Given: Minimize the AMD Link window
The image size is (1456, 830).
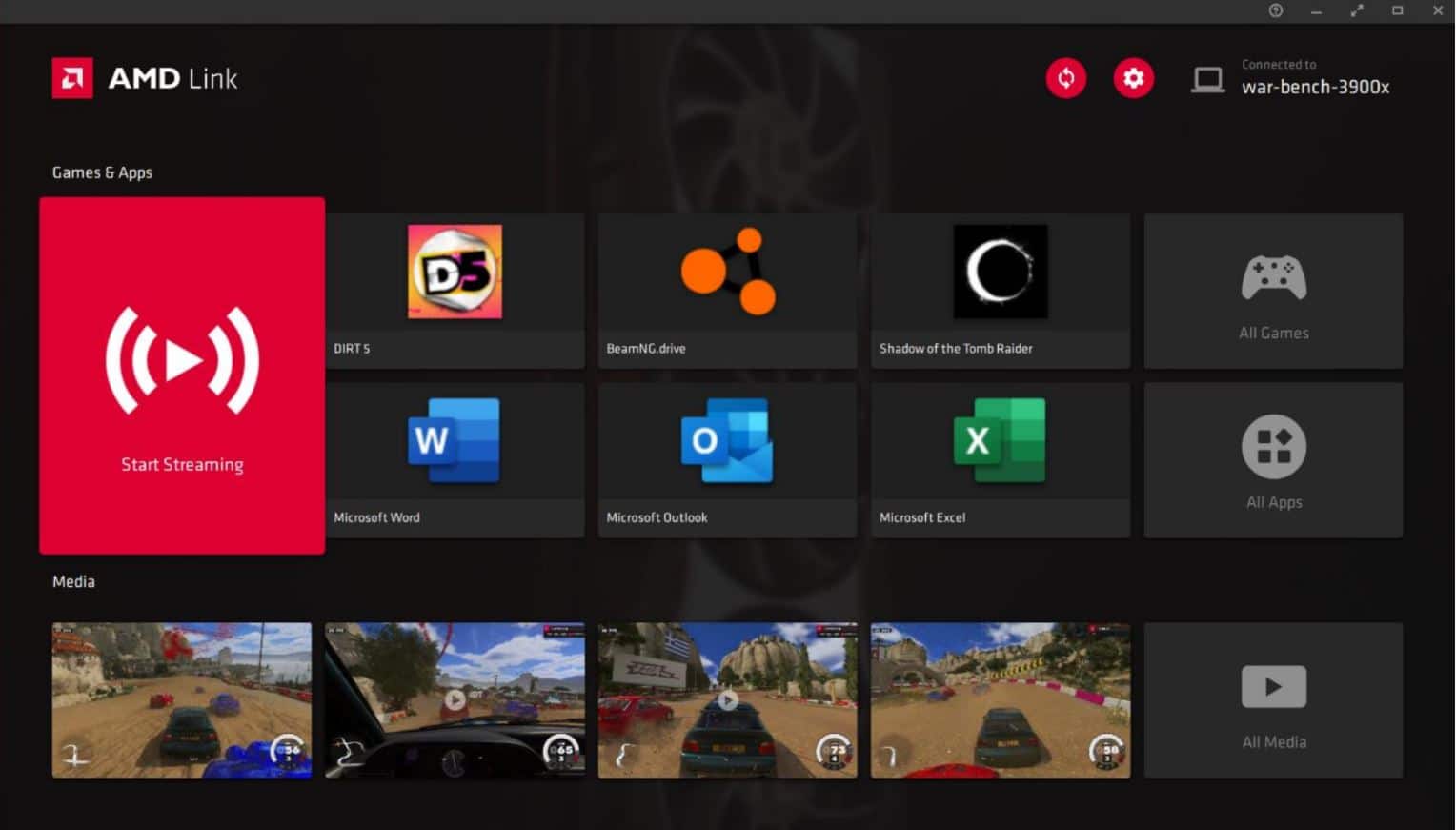Looking at the screenshot, I should [x=1316, y=10].
